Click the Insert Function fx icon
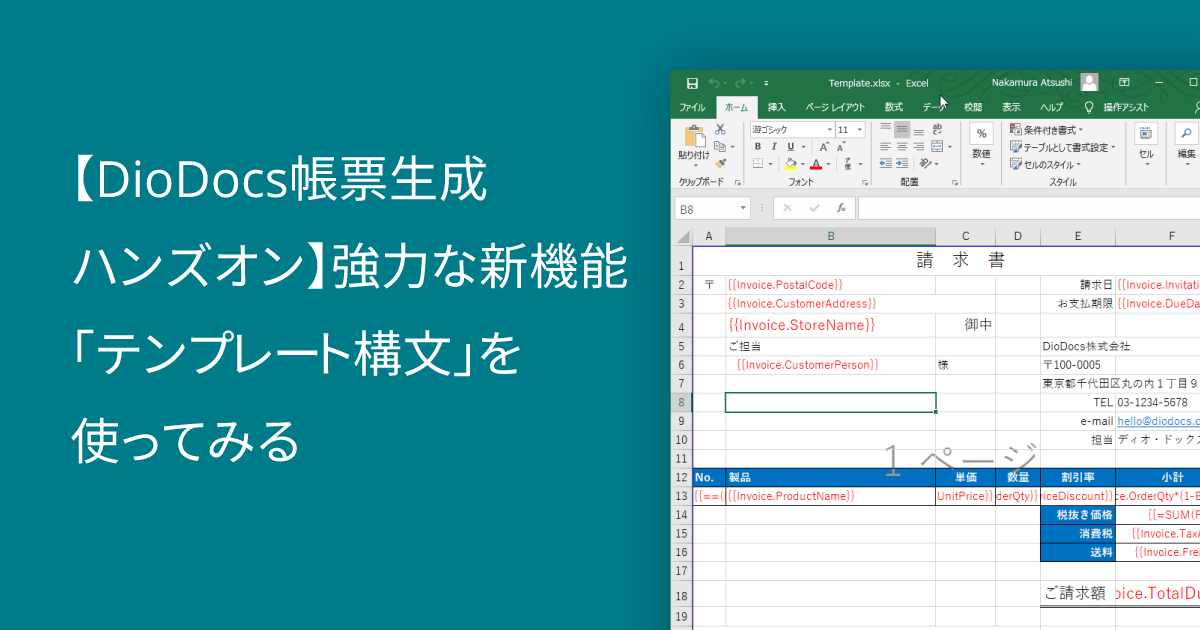This screenshot has width=1200, height=630. click(x=842, y=209)
